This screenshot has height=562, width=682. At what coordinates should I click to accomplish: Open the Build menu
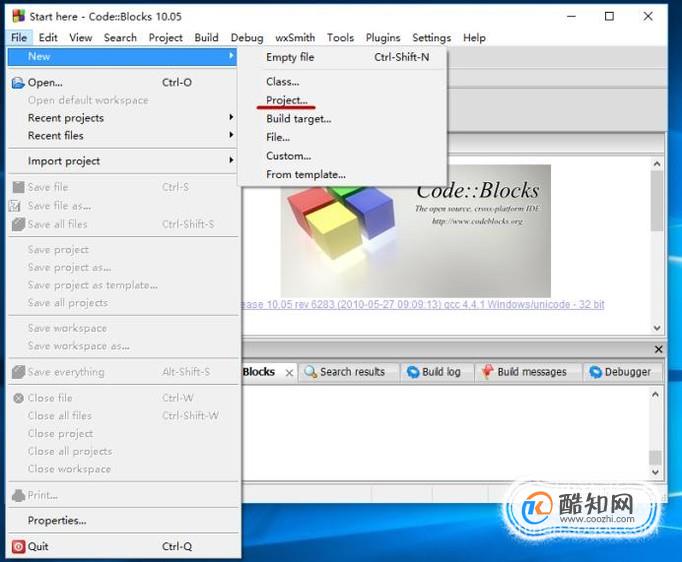click(x=206, y=38)
